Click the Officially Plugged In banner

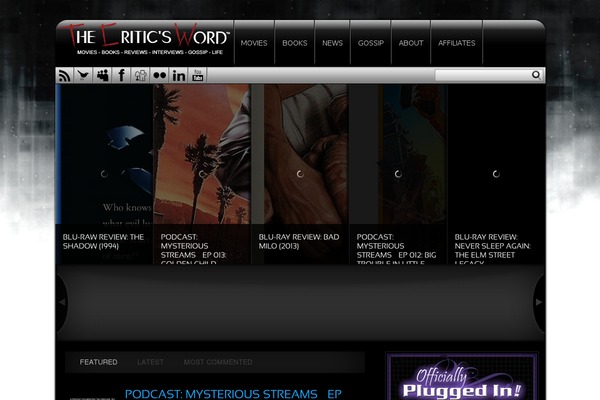click(x=461, y=377)
